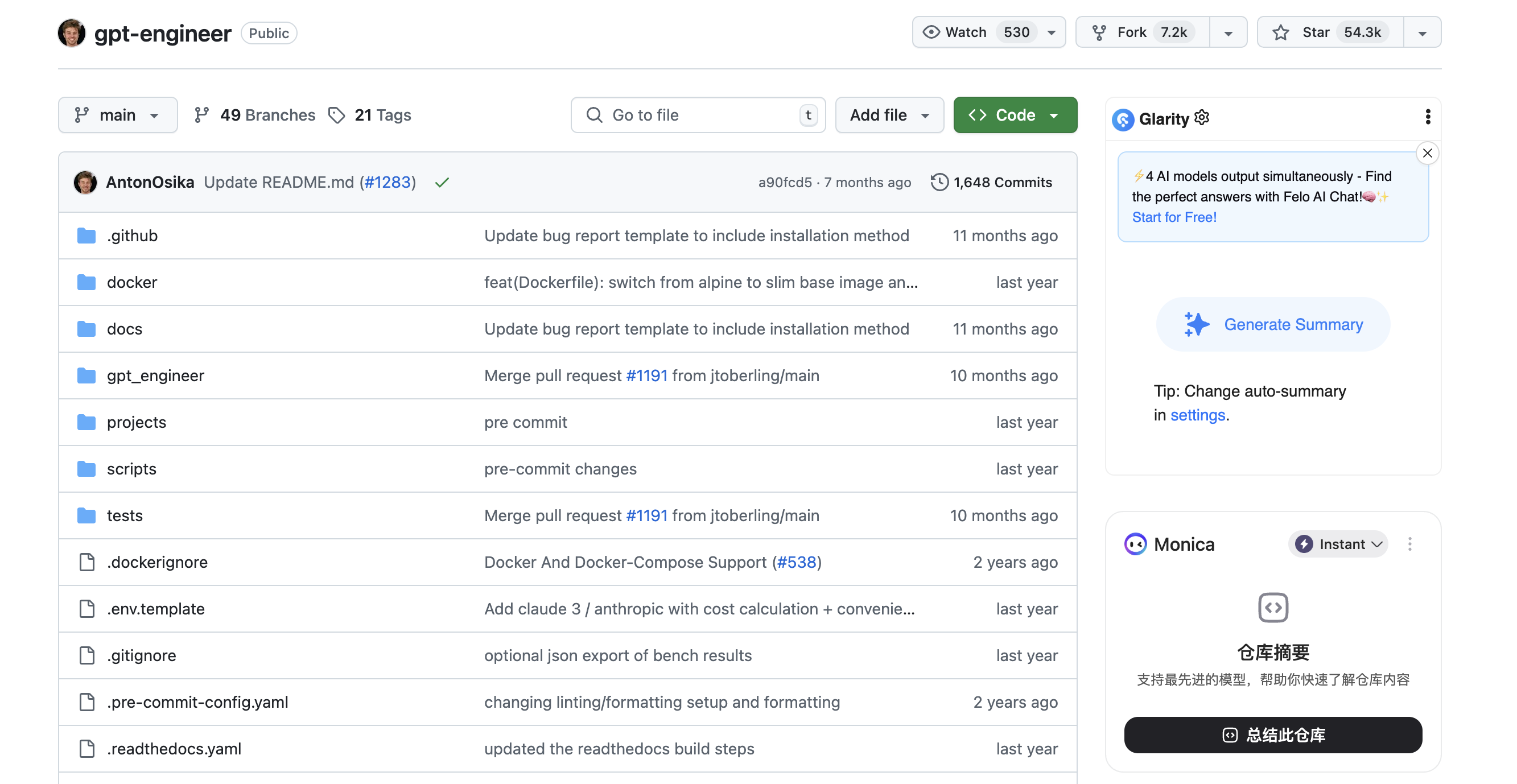Click the history clock icon near Commits
1517x784 pixels.
pyautogui.click(x=939, y=182)
